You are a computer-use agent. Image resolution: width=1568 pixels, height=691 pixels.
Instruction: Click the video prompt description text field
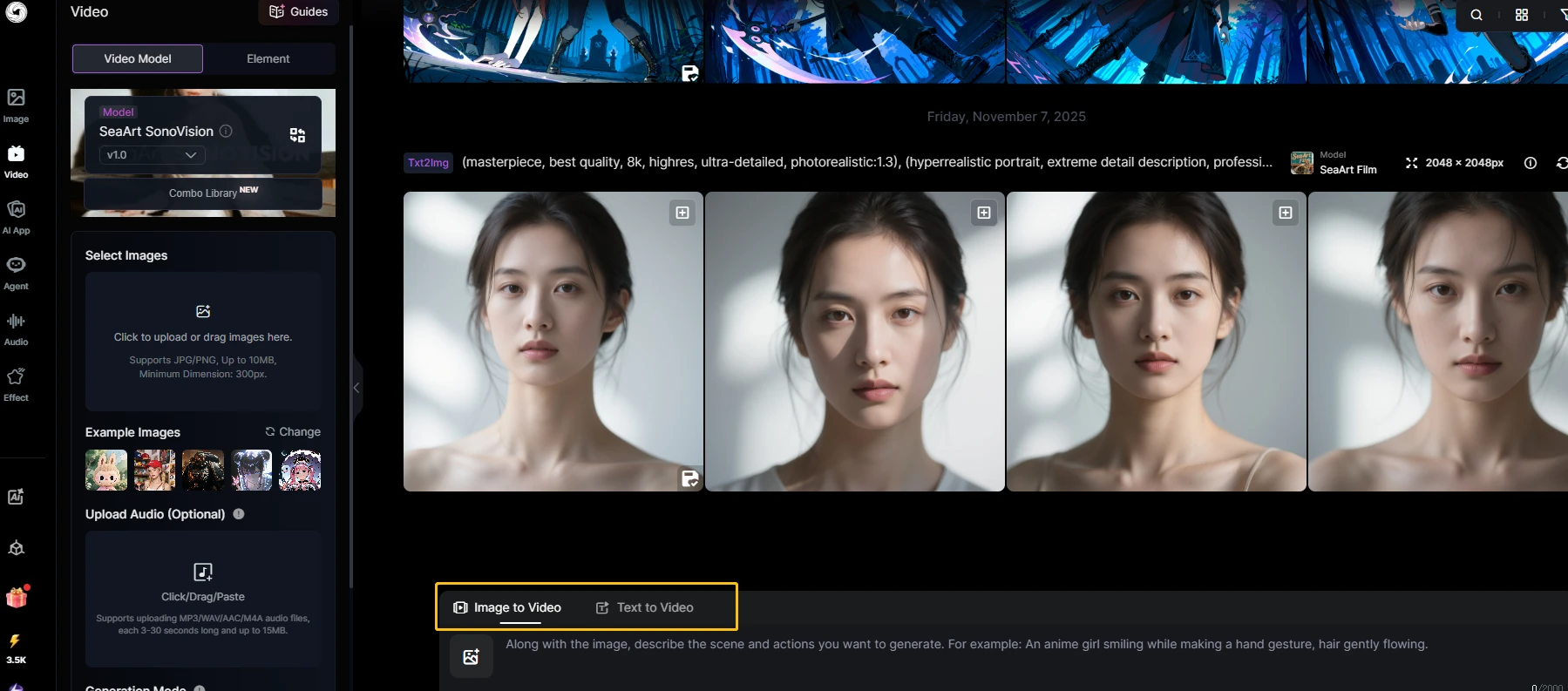(966, 645)
